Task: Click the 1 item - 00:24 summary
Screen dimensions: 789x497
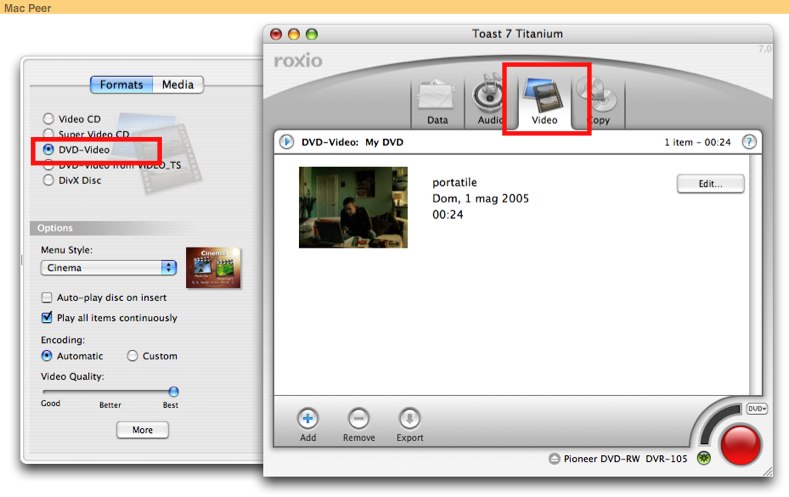Action: [697, 142]
